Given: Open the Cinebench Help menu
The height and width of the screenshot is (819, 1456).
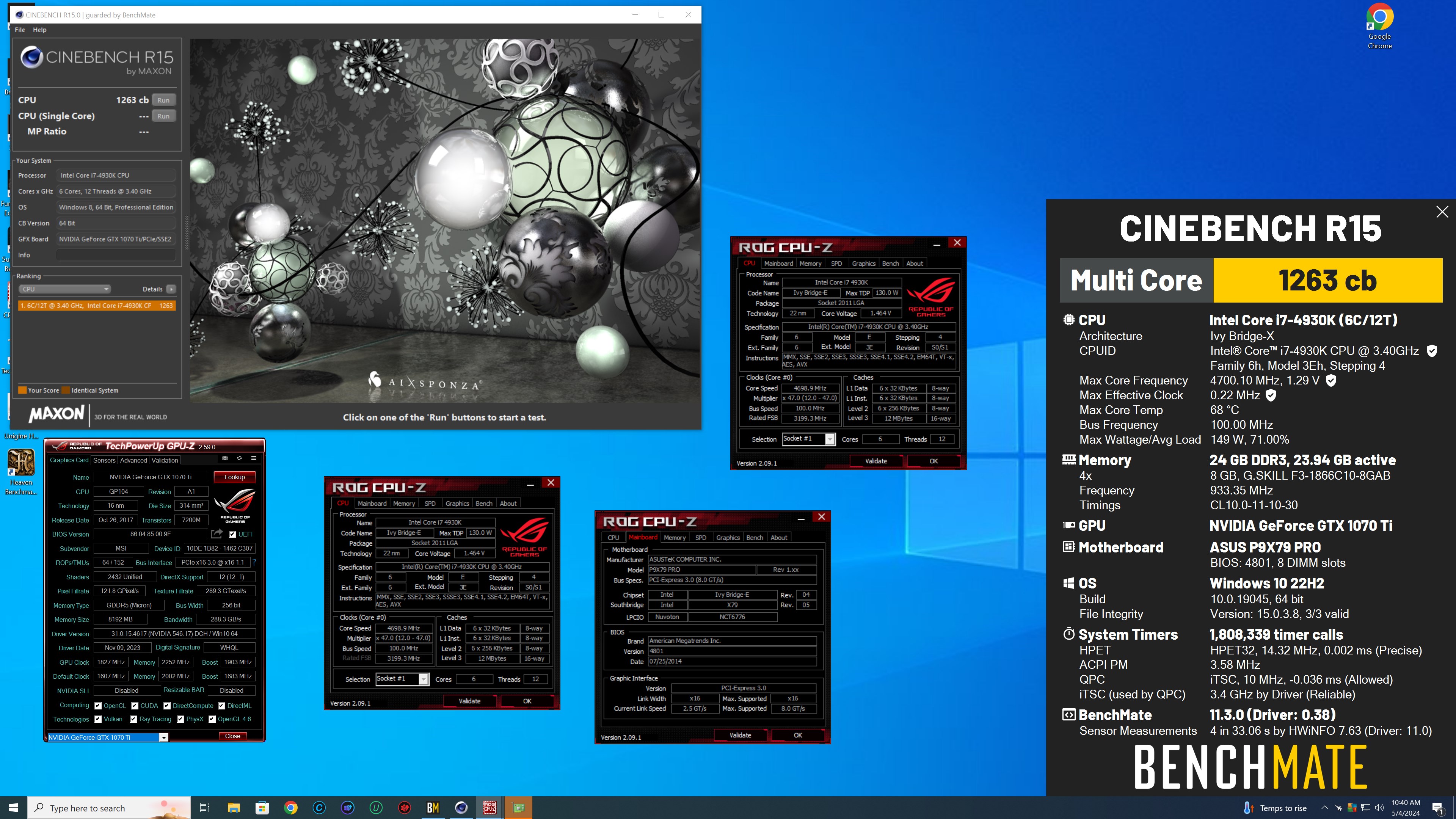Looking at the screenshot, I should tap(39, 30).
